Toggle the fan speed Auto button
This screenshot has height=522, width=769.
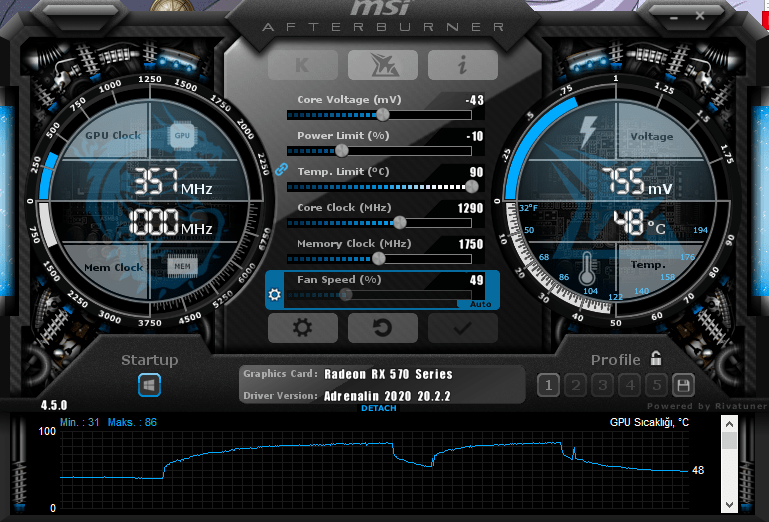pyautogui.click(x=480, y=304)
